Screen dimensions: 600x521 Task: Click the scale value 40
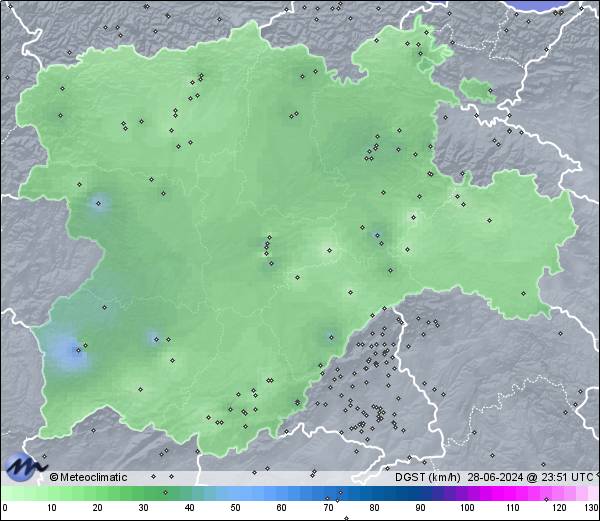[189, 508]
